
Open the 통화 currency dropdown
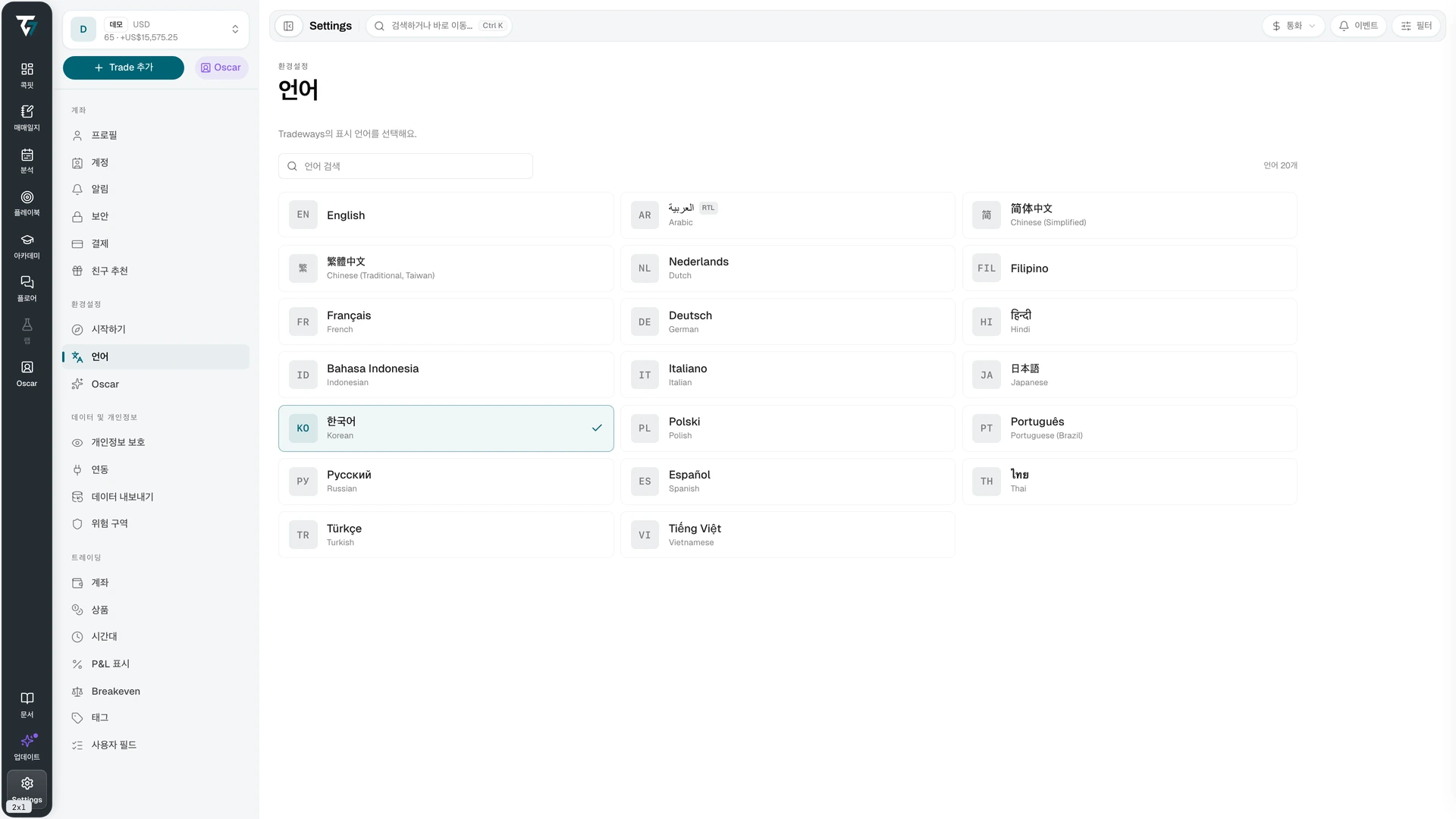tap(1294, 26)
